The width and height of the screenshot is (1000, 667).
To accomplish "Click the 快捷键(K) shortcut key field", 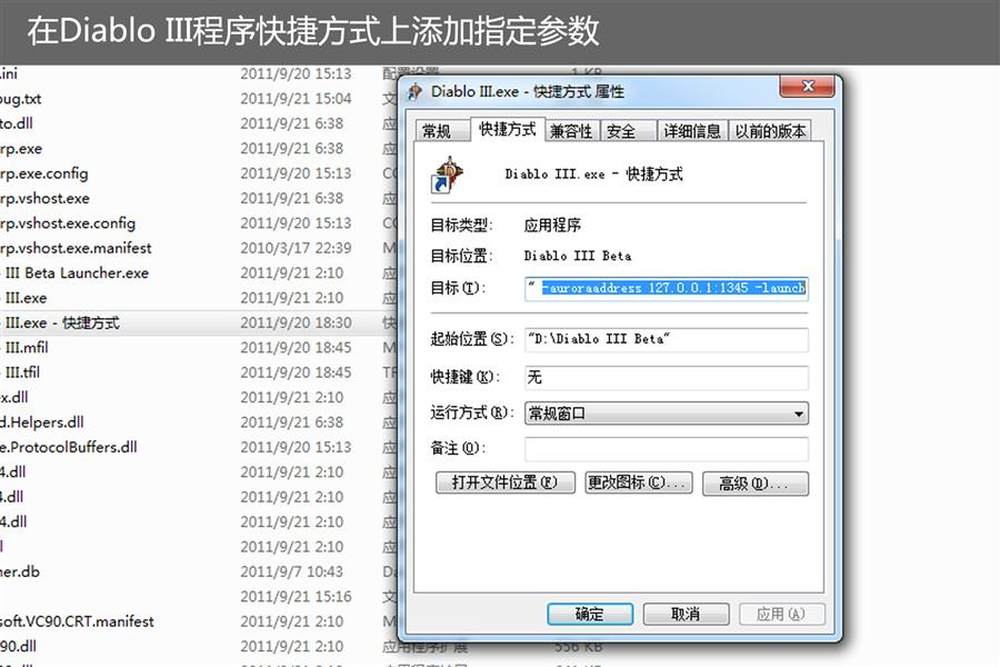I will coord(666,377).
